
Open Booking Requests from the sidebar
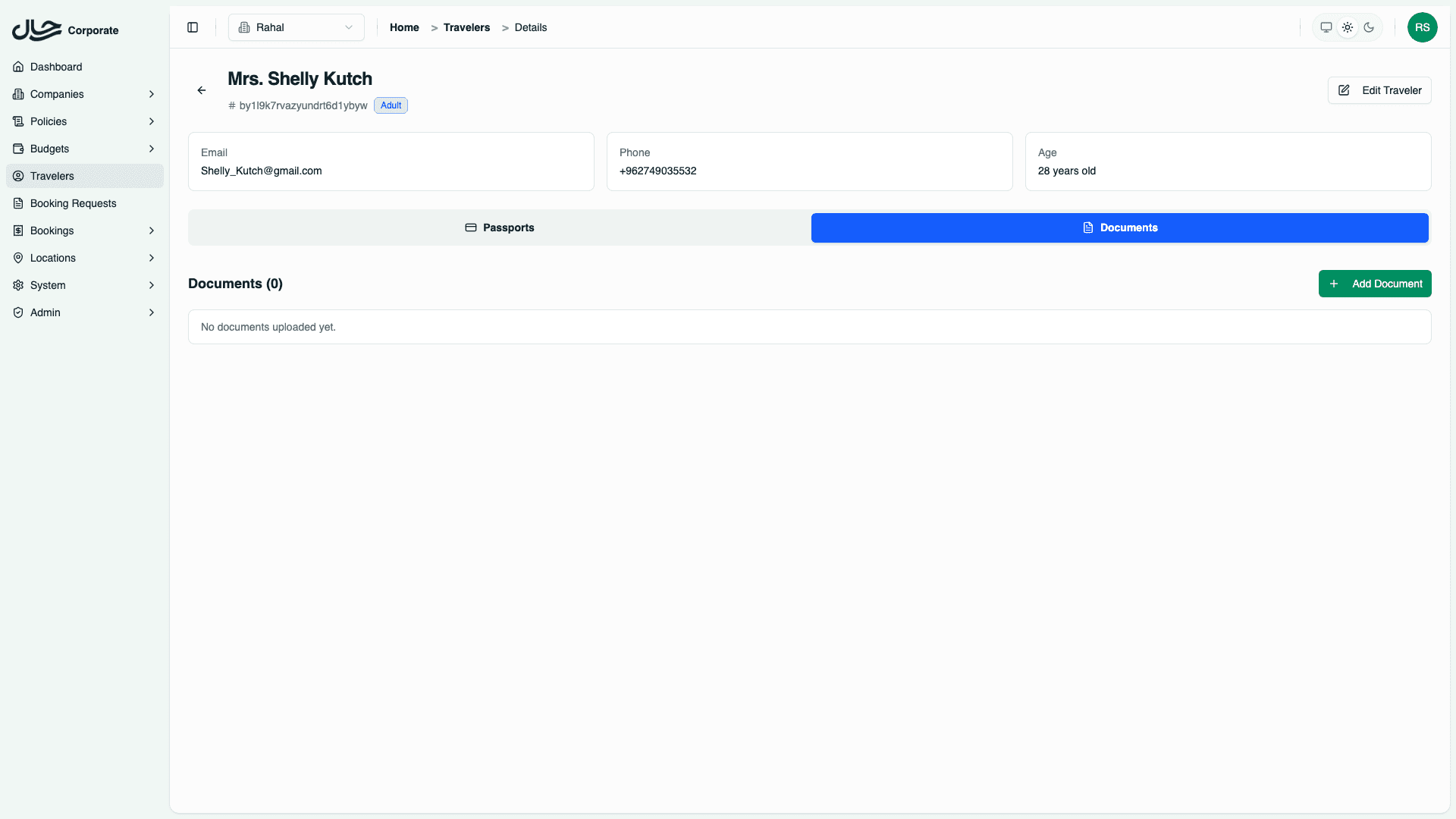73,203
